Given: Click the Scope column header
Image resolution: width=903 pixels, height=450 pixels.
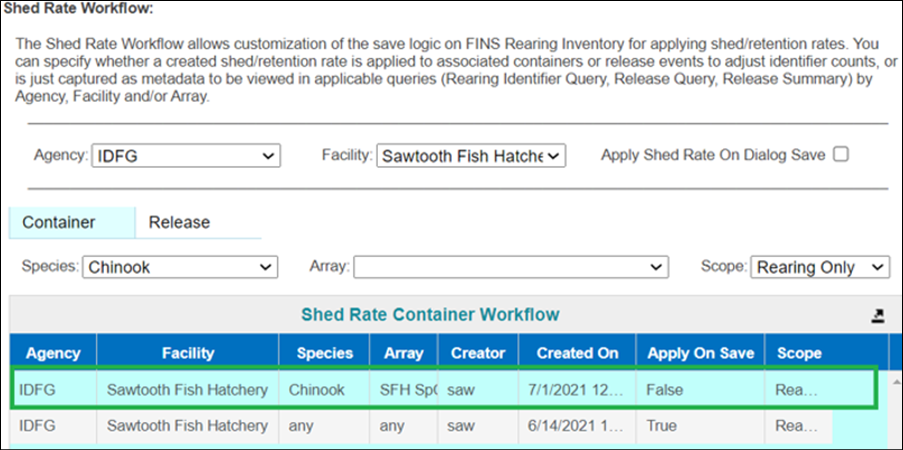Looking at the screenshot, I should 798,353.
